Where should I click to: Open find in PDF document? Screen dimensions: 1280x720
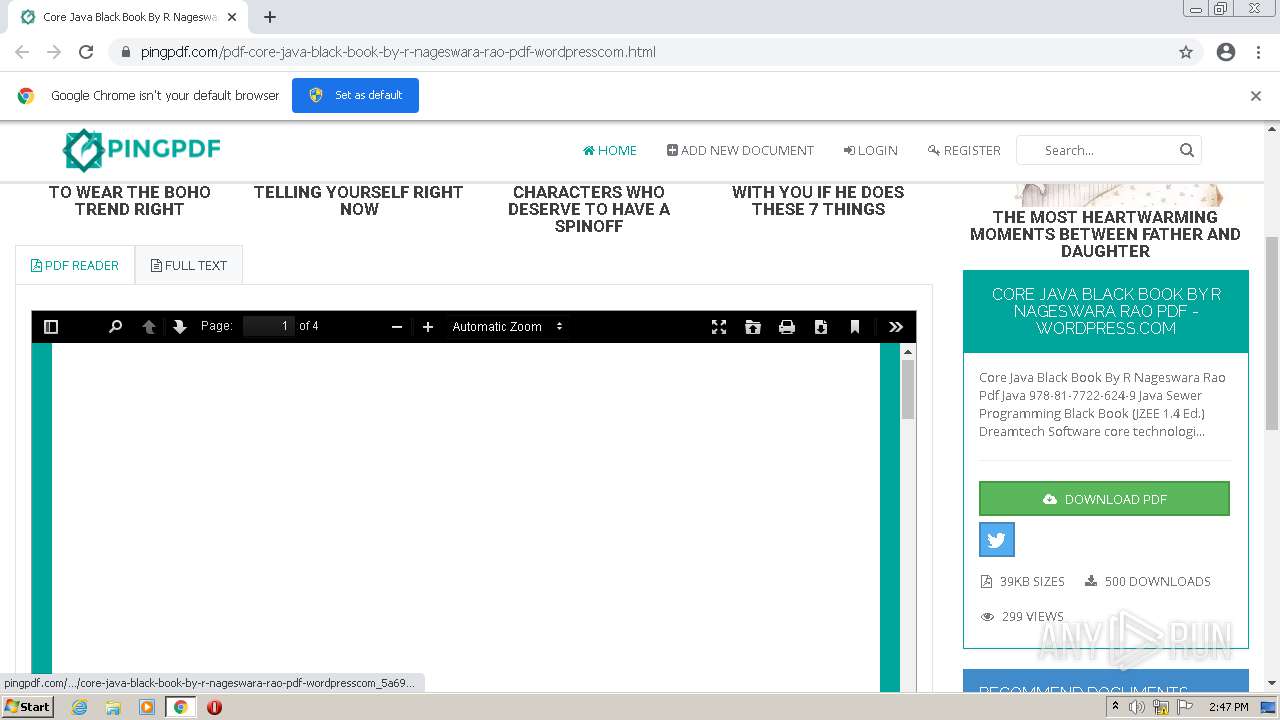[x=115, y=327]
